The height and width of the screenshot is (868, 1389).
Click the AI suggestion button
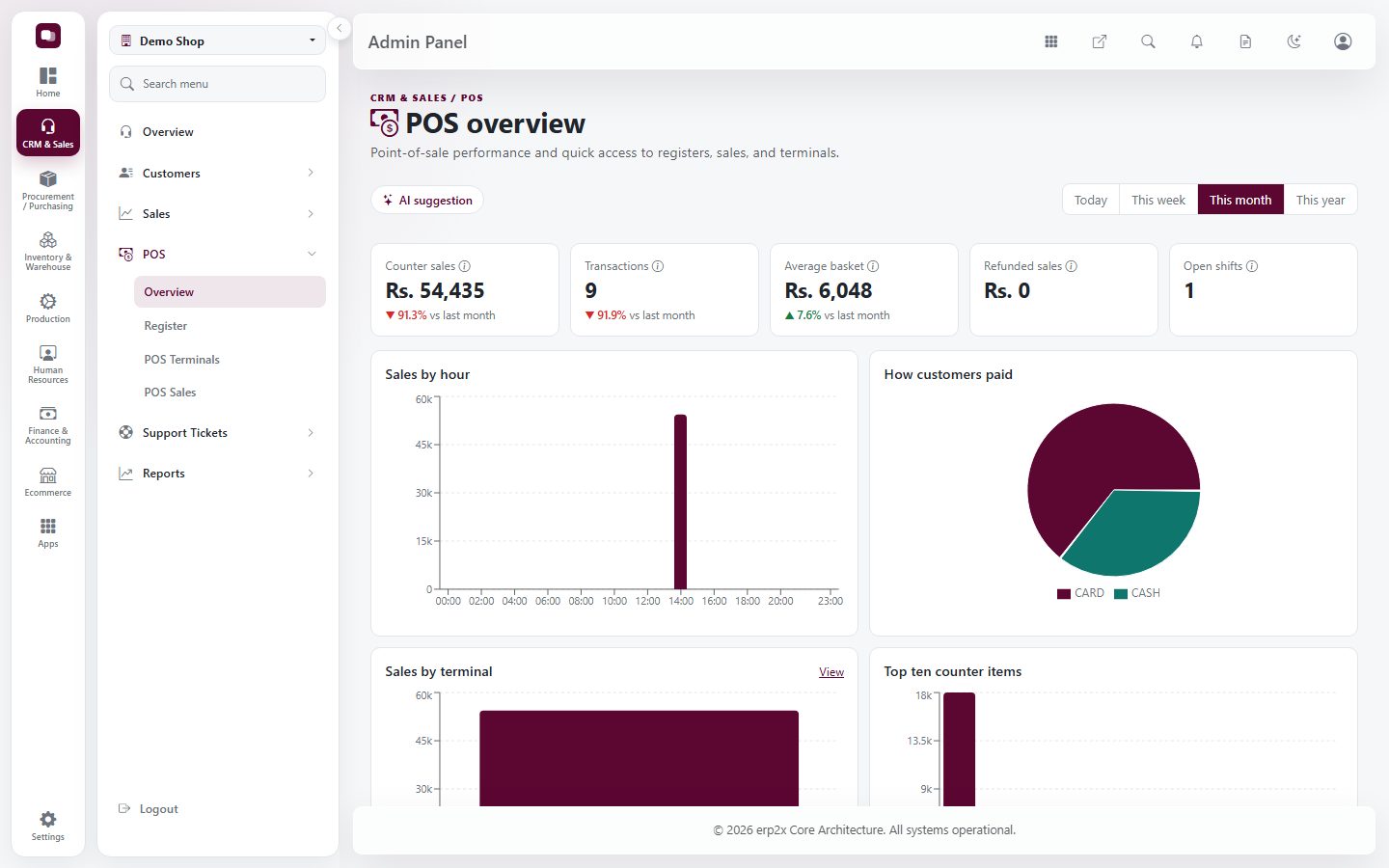point(427,200)
